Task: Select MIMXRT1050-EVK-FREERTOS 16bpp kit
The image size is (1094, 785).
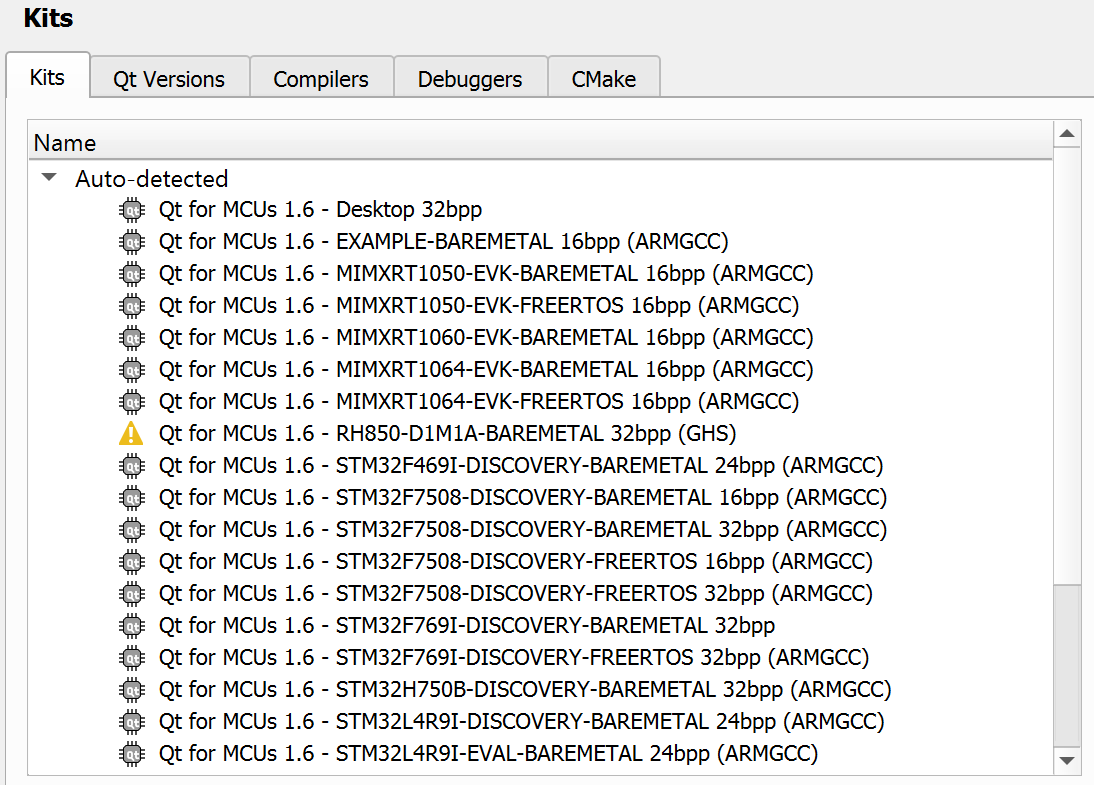Action: click(478, 306)
